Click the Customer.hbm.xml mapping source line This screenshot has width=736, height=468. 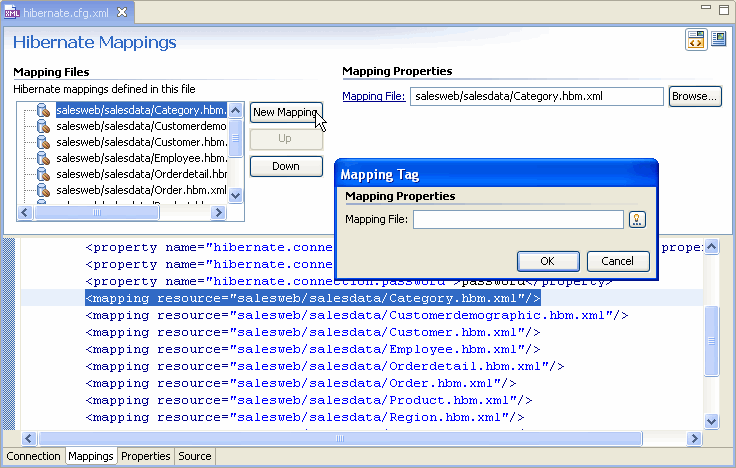click(x=313, y=332)
